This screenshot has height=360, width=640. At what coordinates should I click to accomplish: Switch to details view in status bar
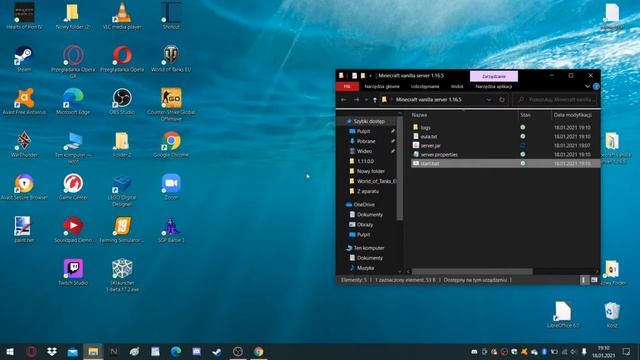pyautogui.click(x=583, y=280)
